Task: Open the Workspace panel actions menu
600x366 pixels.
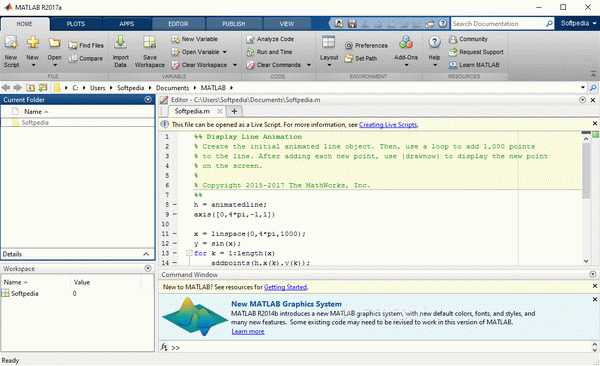Action: pos(148,268)
